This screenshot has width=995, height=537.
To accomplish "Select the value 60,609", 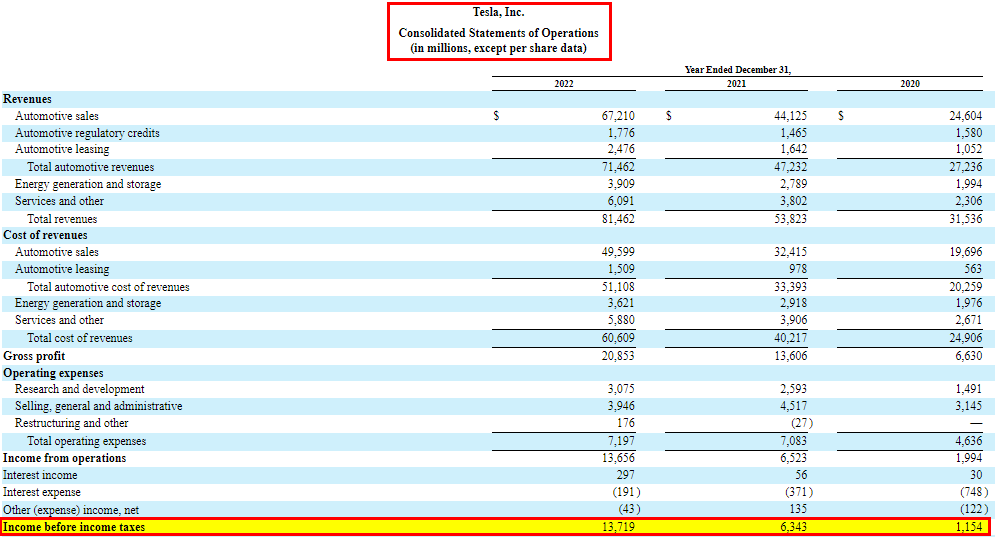I will tap(618, 338).
